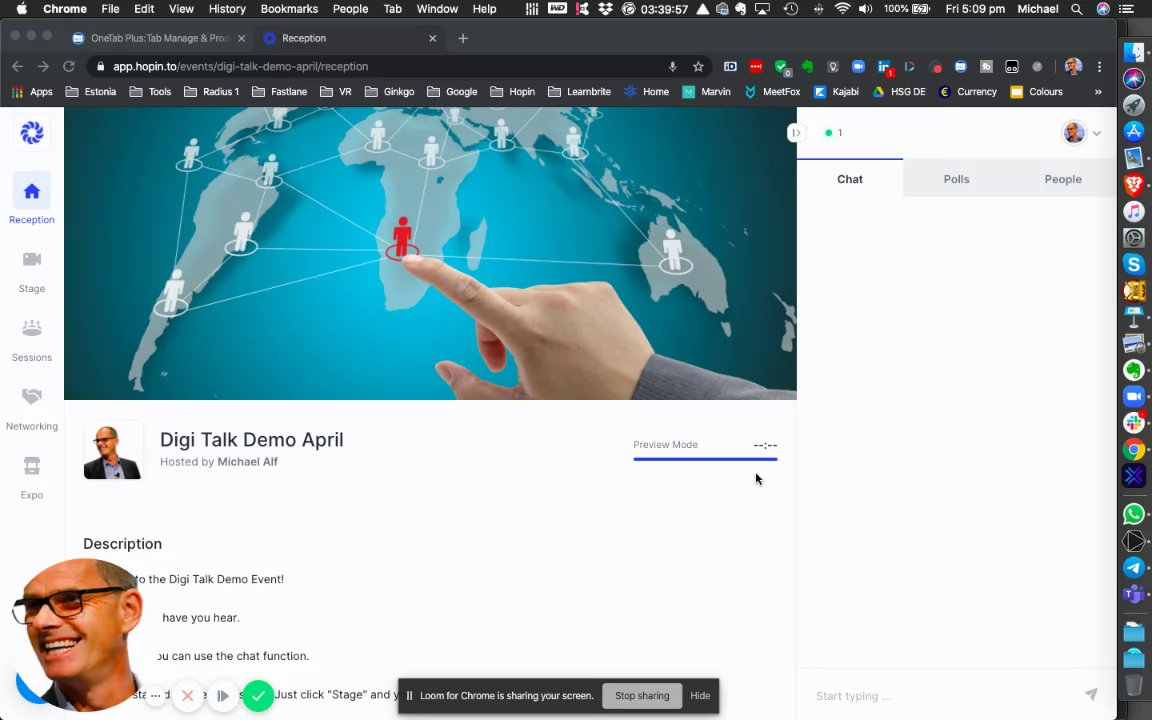Open Evernote from the Dock
1152x720 pixels.
(1134, 370)
